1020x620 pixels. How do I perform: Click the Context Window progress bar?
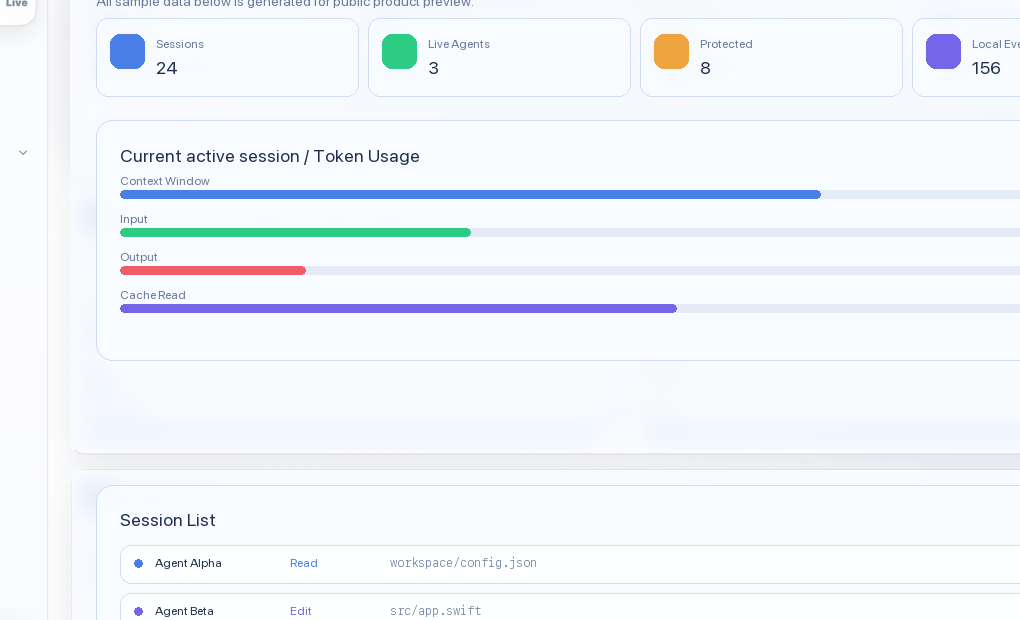(x=570, y=195)
